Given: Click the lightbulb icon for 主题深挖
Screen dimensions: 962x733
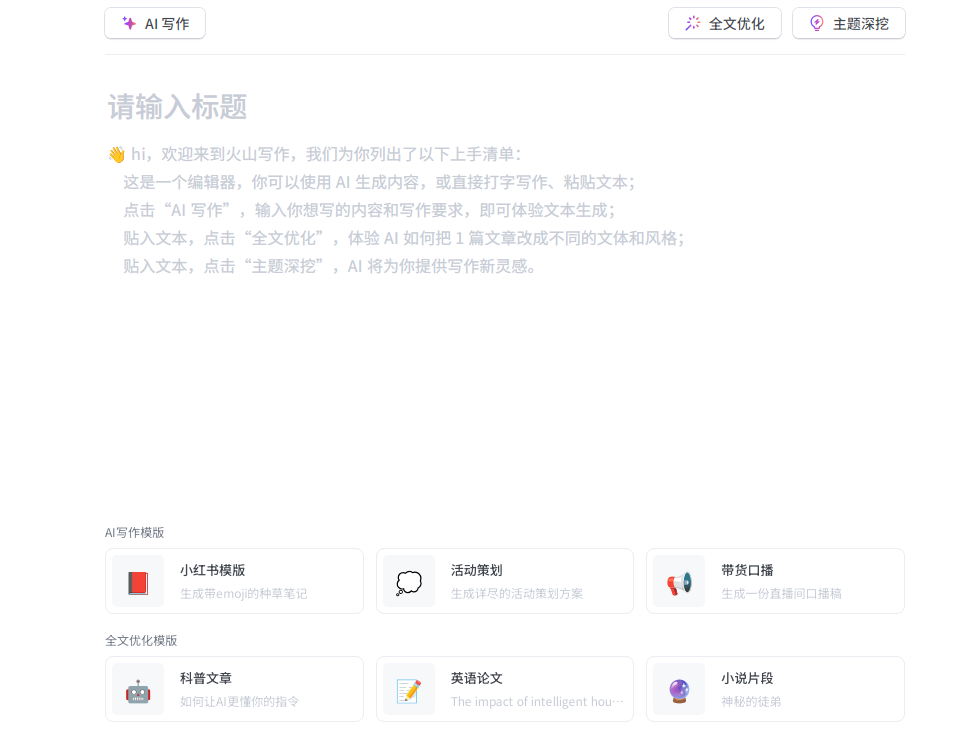Looking at the screenshot, I should [x=816, y=23].
